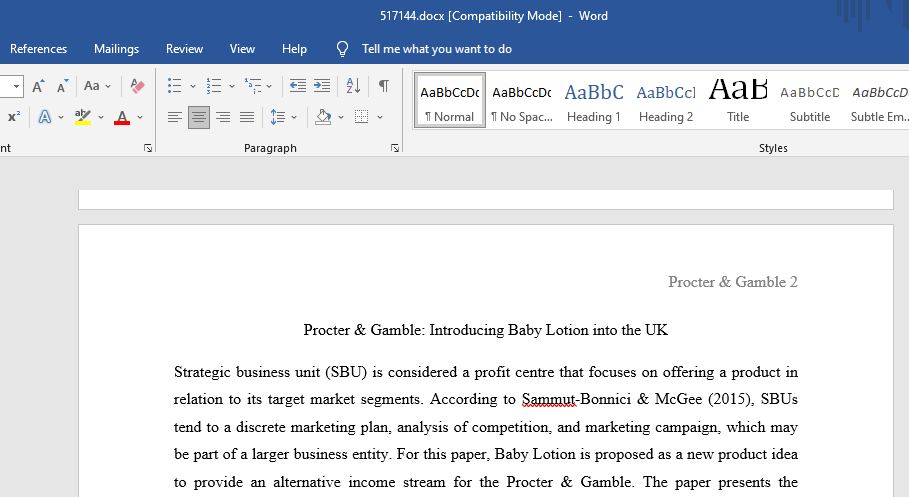Expand the Numbering library dropdown arrow

tap(232, 86)
